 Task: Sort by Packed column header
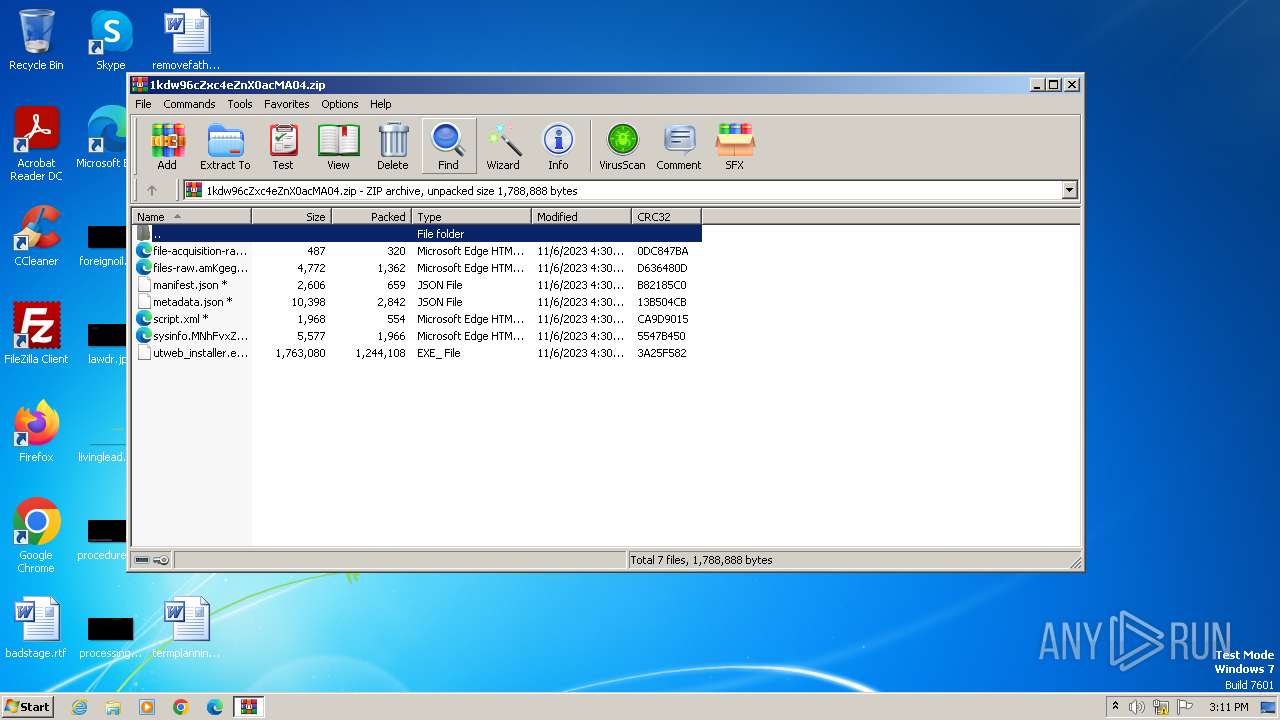pyautogui.click(x=372, y=216)
